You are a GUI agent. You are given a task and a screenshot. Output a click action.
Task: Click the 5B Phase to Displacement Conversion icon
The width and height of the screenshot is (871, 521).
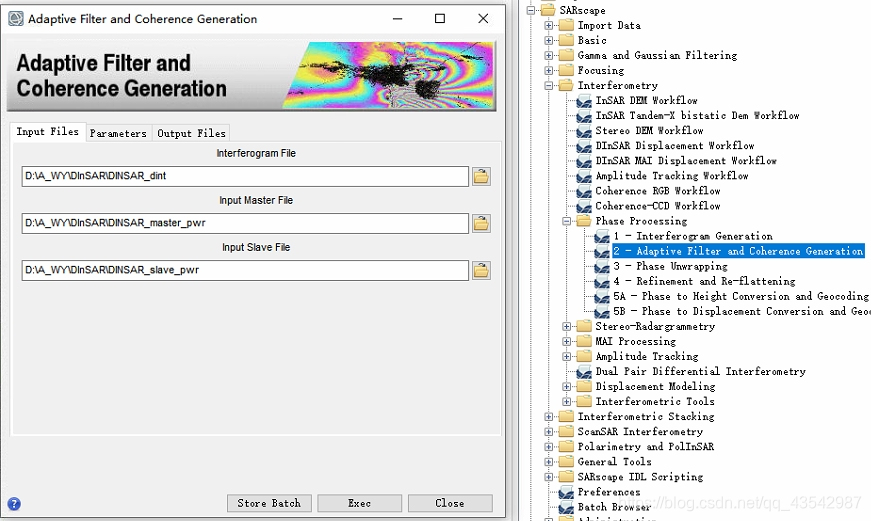(x=602, y=312)
